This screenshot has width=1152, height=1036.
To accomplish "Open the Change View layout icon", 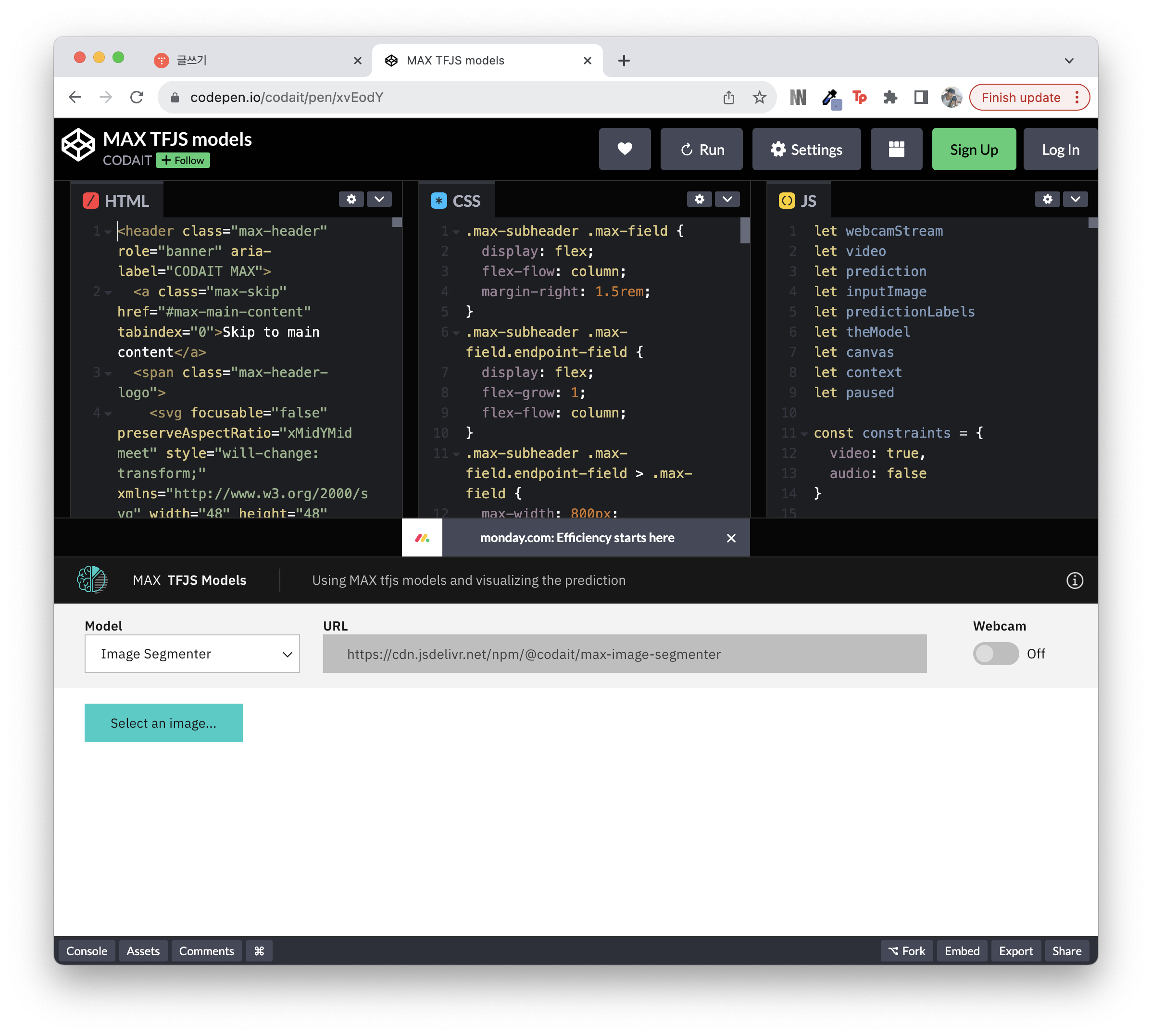I will pyautogui.click(x=896, y=149).
